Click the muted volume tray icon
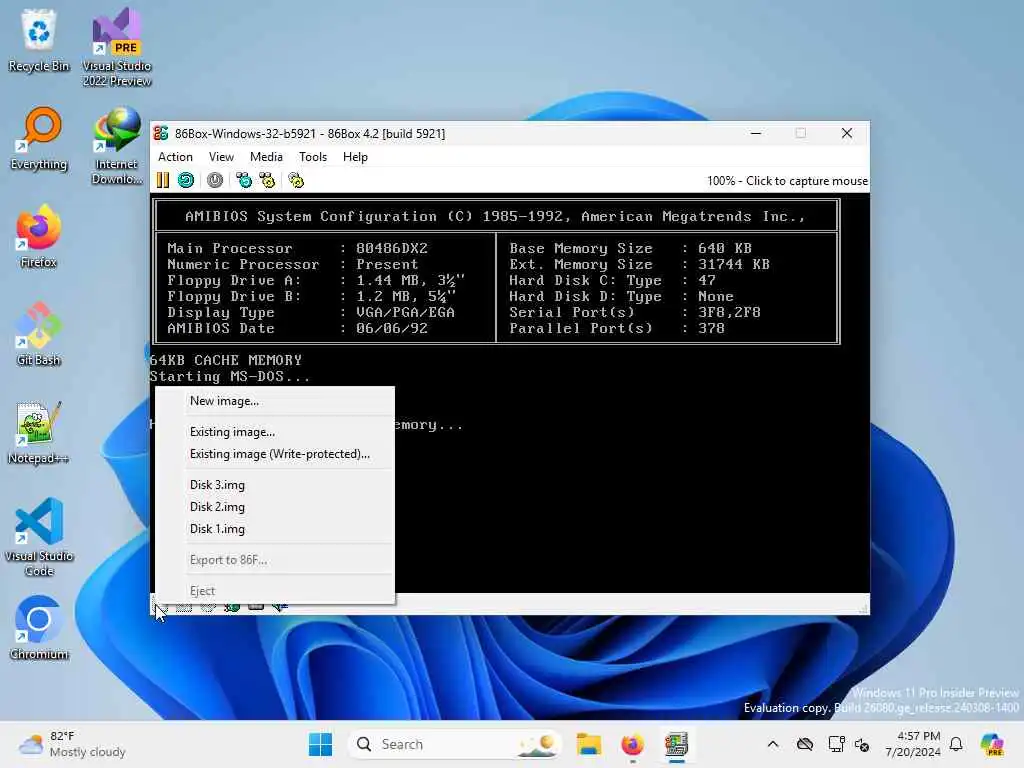Viewport: 1024px width, 768px height. click(x=862, y=744)
